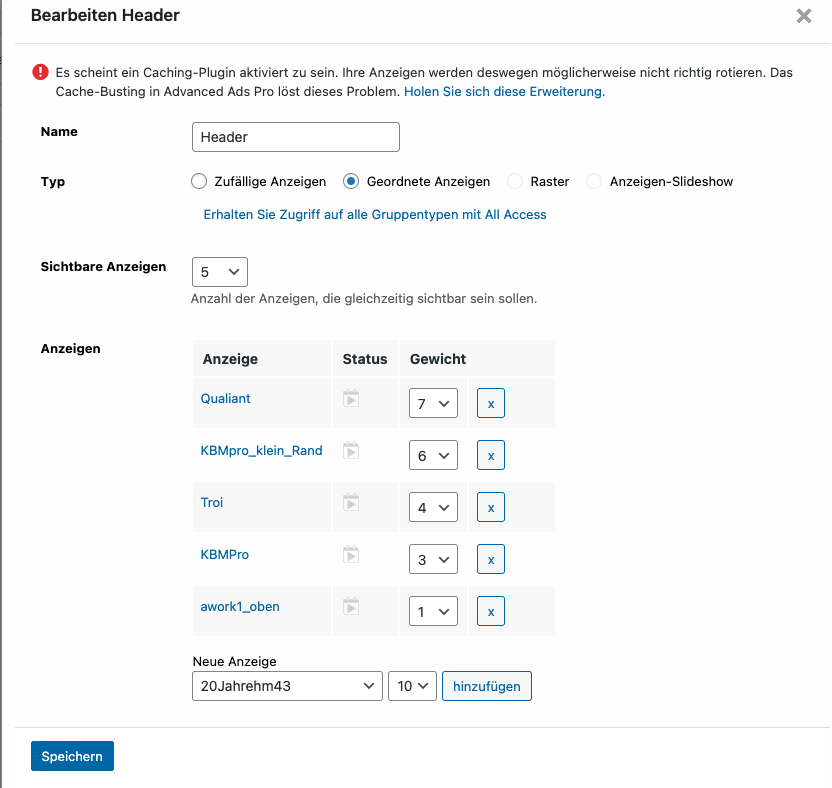This screenshot has width=832, height=788.
Task: Click the hinzufügen button
Action: 487,686
